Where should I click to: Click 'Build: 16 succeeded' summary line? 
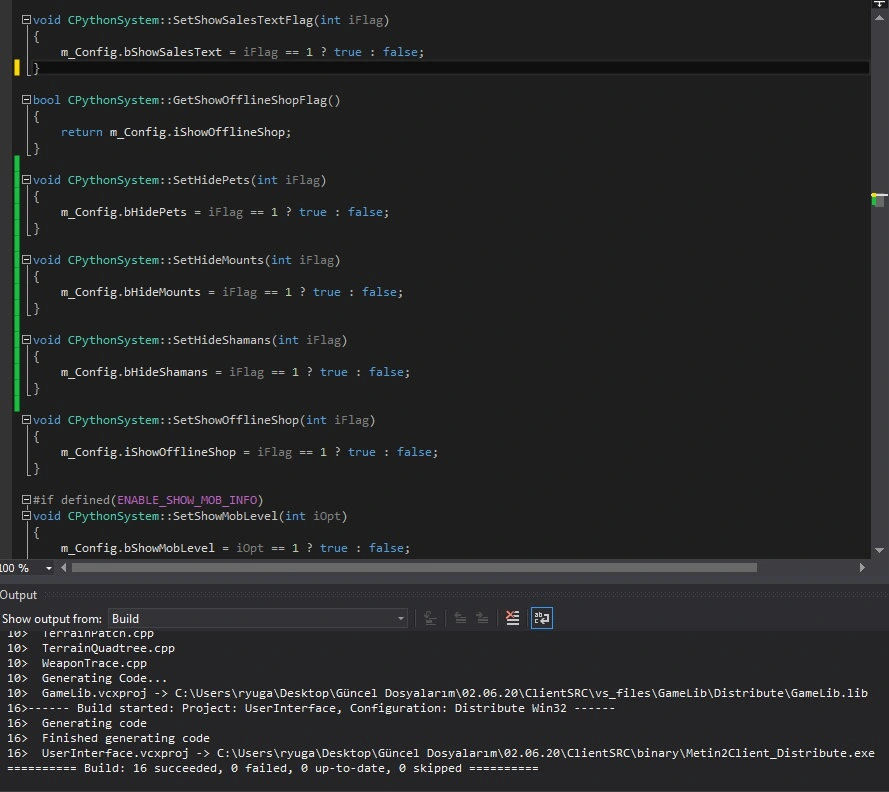(x=273, y=768)
